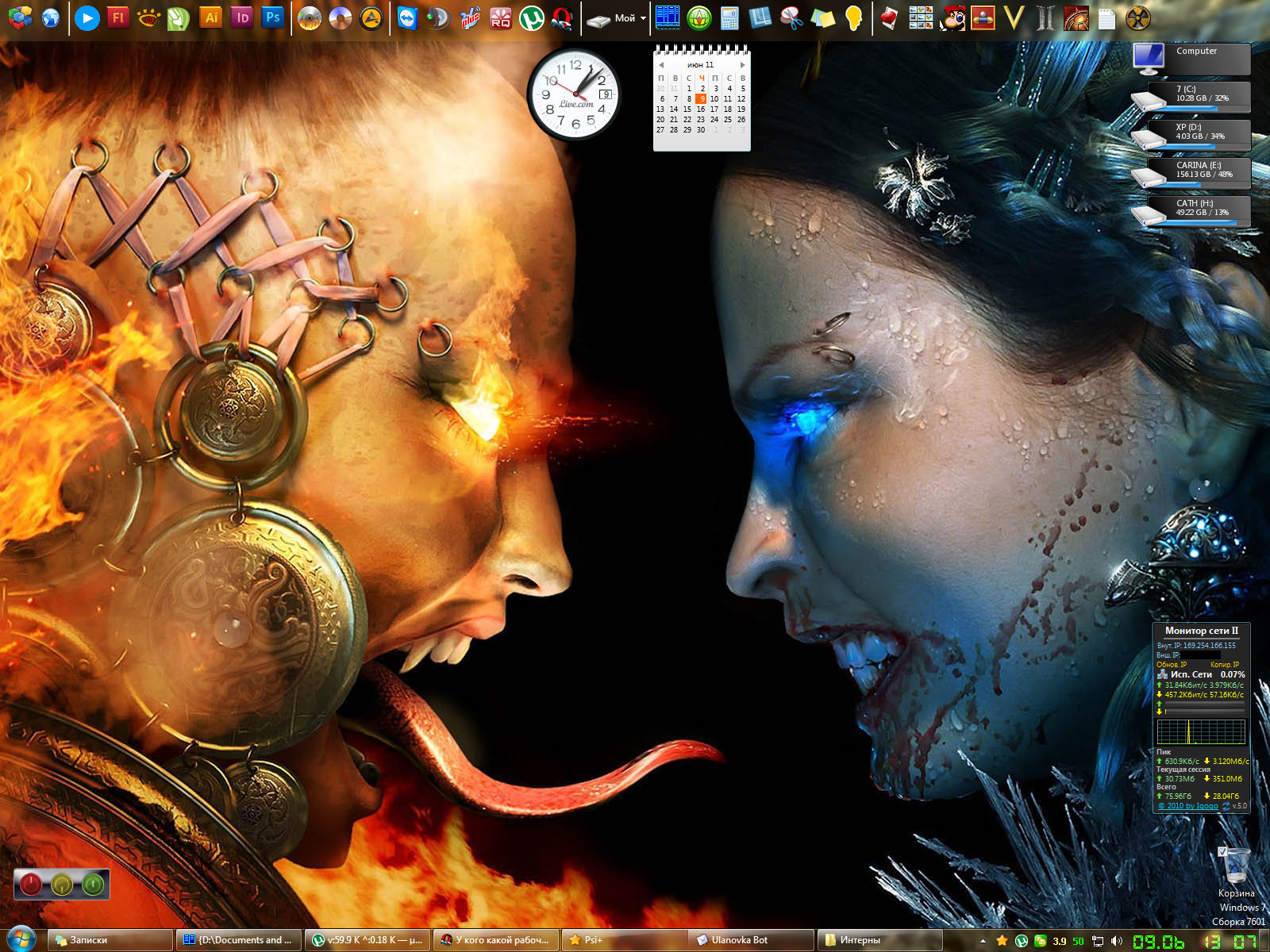Launch Adobe Photoshop from the top dock
The height and width of the screenshot is (952, 1270).
(x=272, y=17)
